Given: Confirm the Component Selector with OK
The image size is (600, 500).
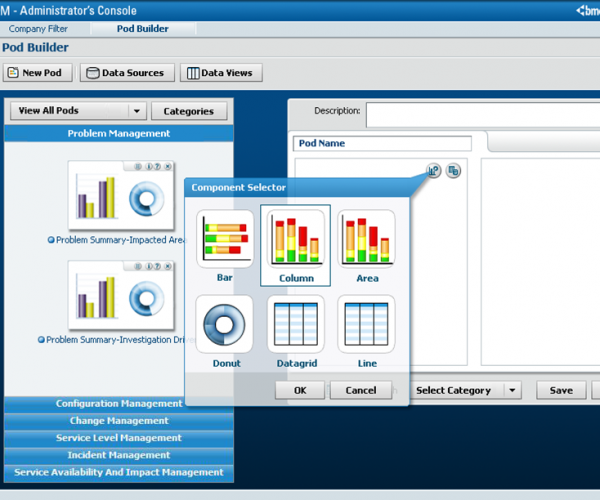Looking at the screenshot, I should [x=300, y=390].
